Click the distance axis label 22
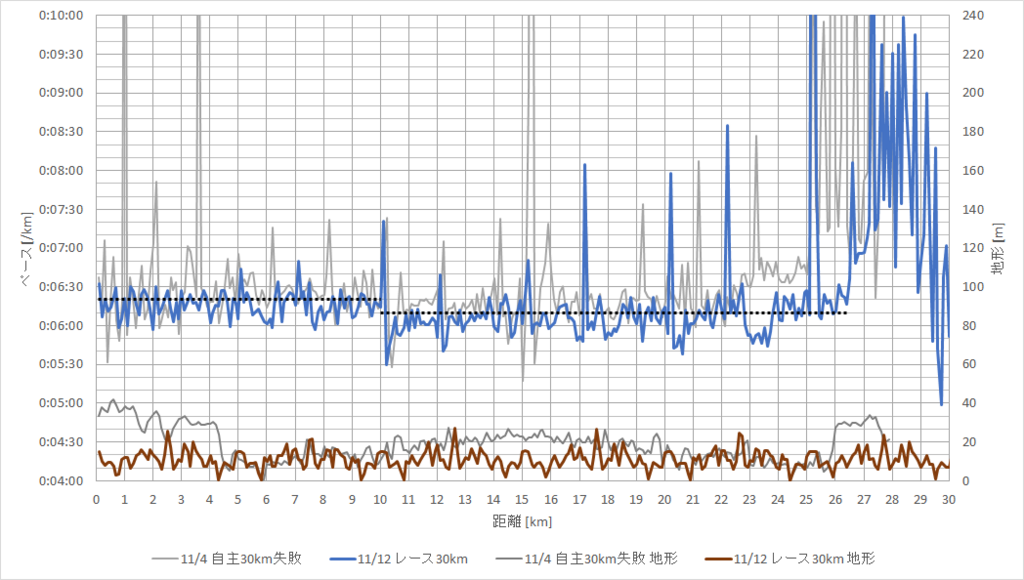 click(721, 500)
